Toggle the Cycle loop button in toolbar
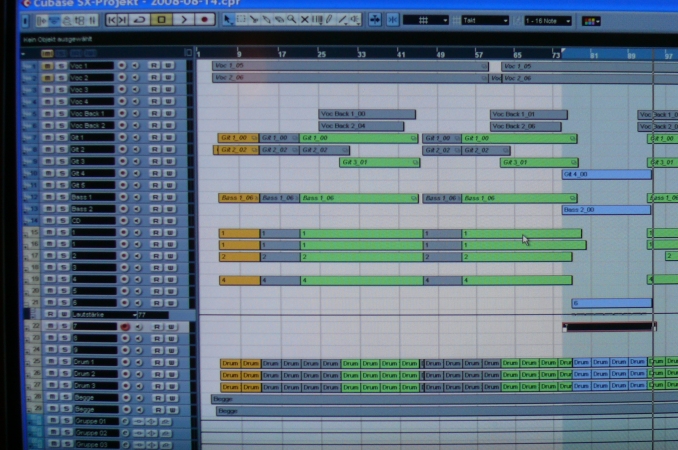 point(139,19)
